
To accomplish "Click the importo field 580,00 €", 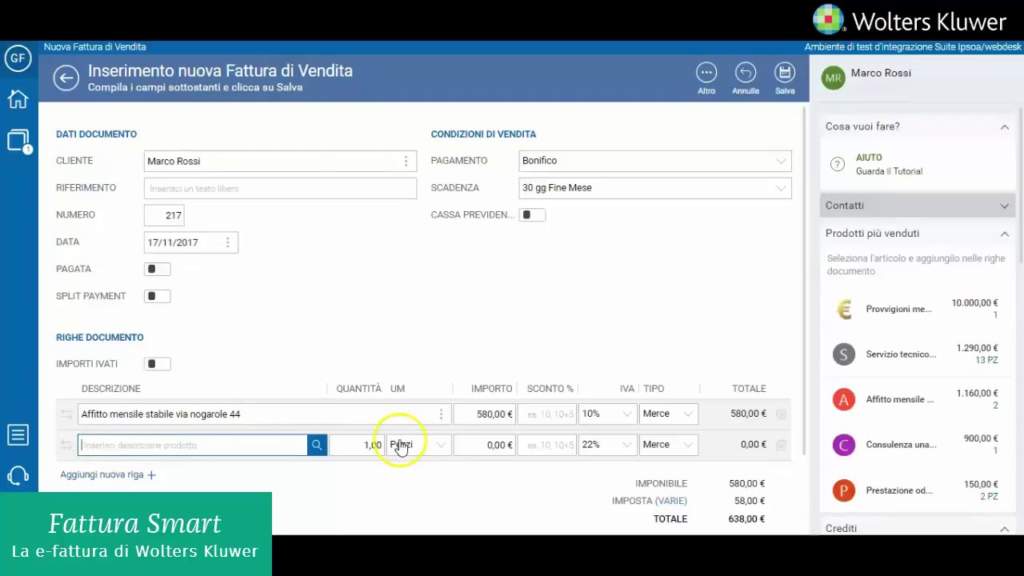I will pyautogui.click(x=485, y=414).
